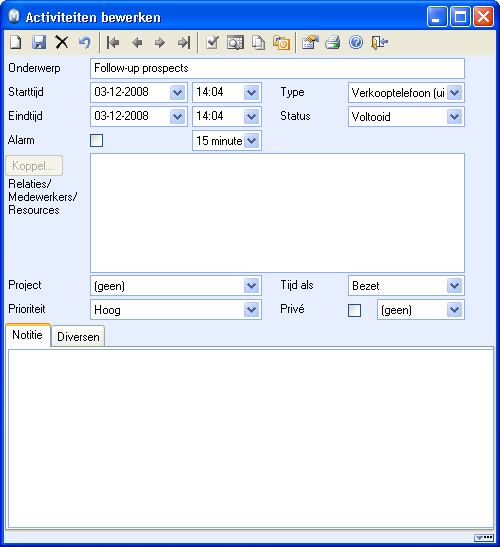500x547 pixels.
Task: Save the activity with the floppy disk icon
Action: (39, 43)
